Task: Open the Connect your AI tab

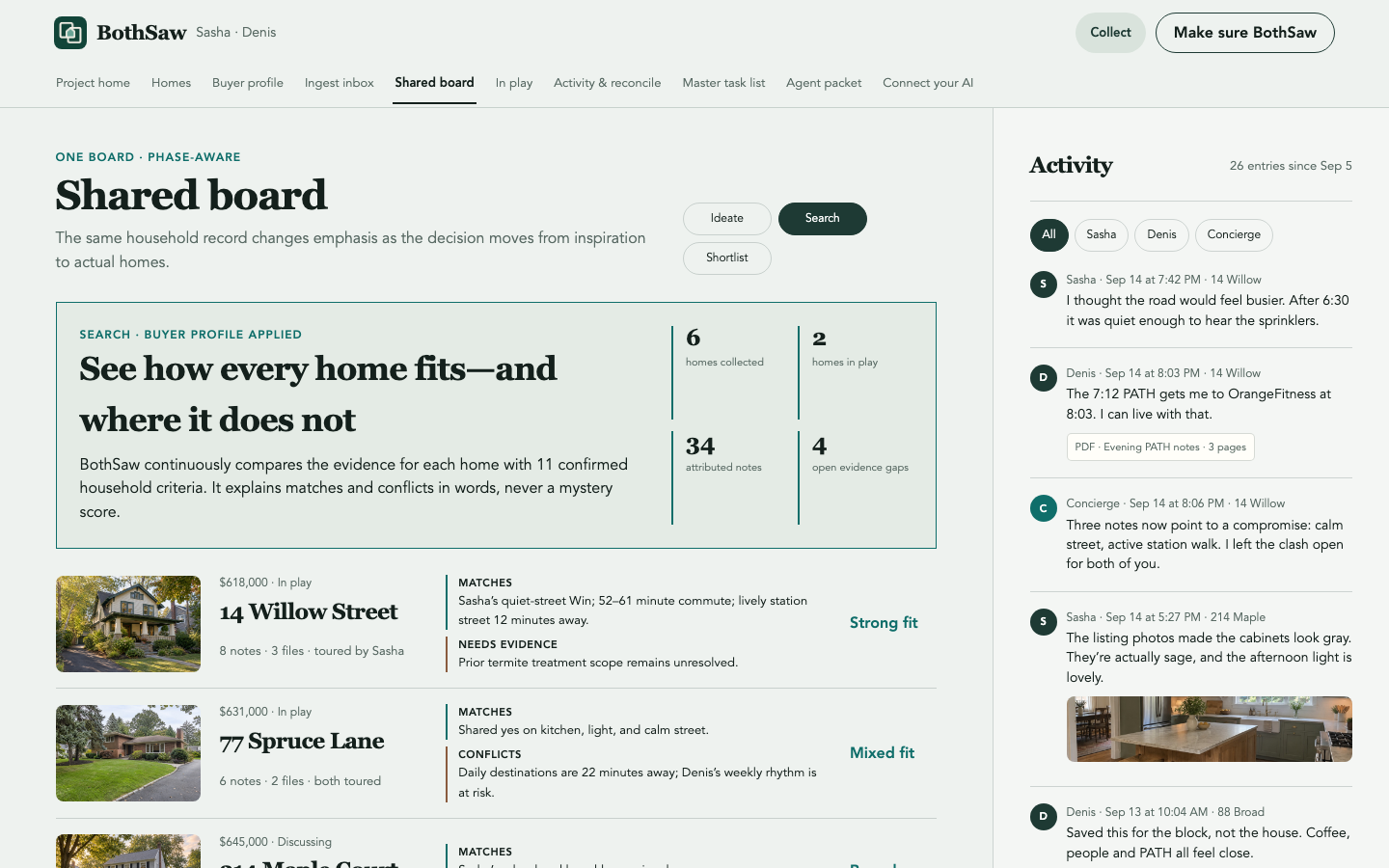Action: coord(928,83)
